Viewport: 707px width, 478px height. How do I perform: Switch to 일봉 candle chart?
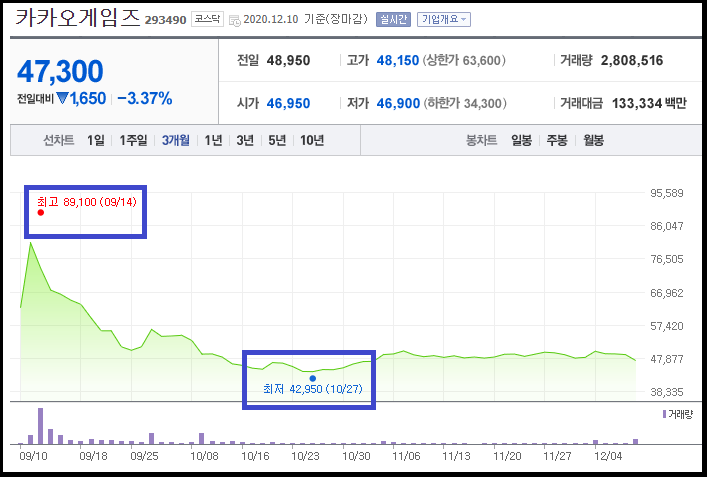[x=521, y=140]
